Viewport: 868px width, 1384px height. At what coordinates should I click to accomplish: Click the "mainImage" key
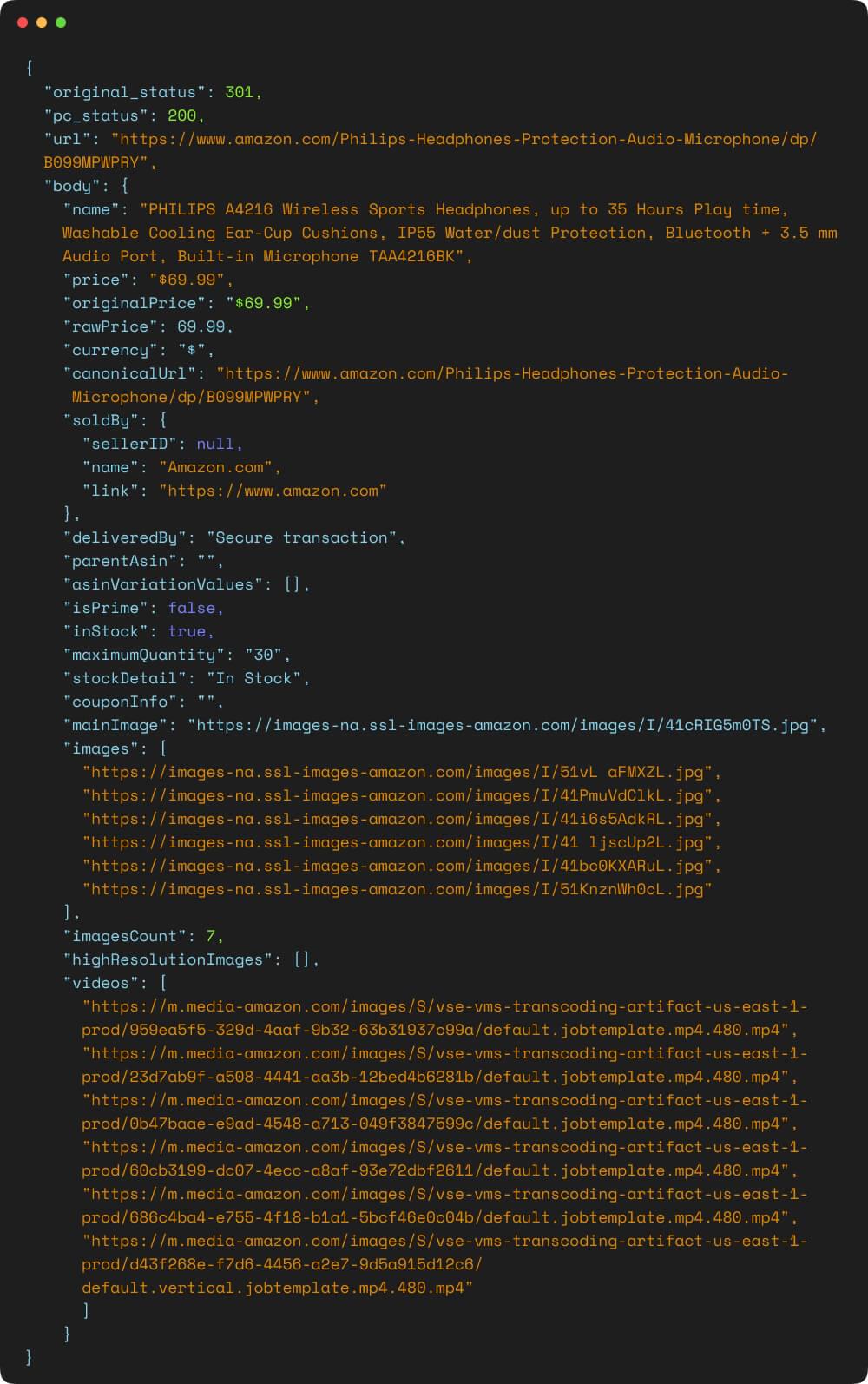[x=115, y=725]
